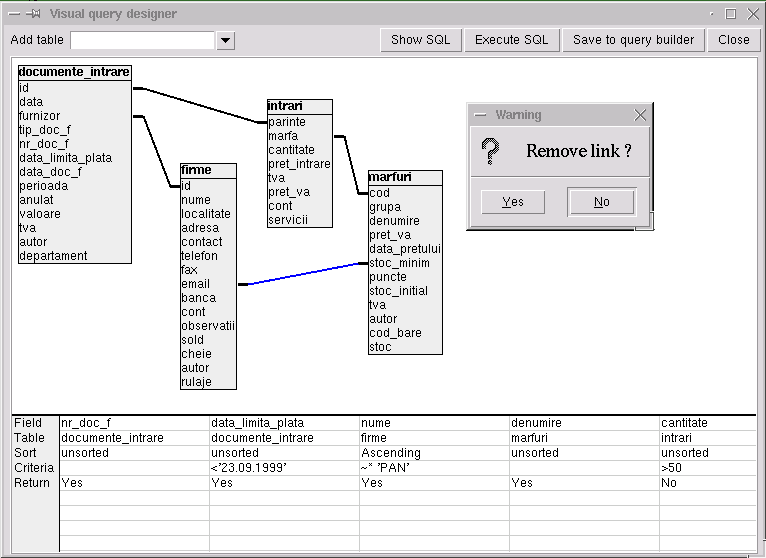The height and width of the screenshot is (558, 766).
Task: Focus the Add table input field
Action: pos(143,41)
